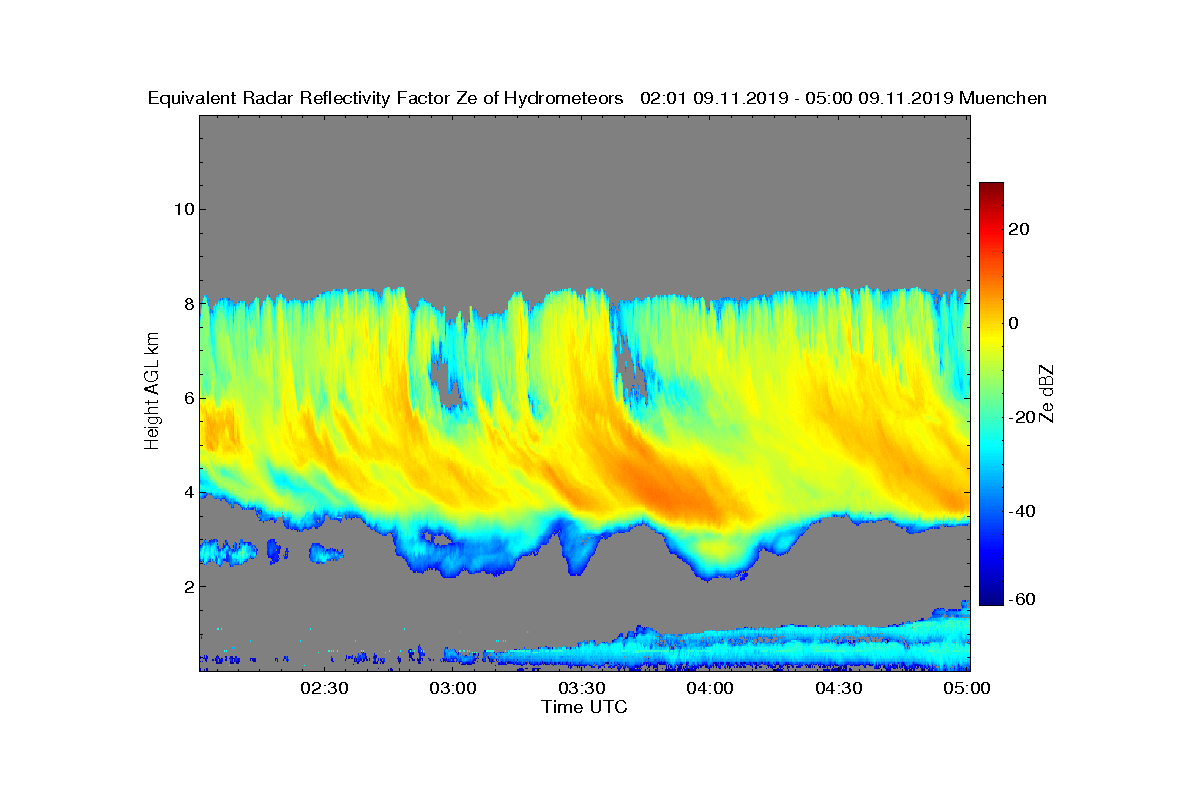Click the 05:00 time axis label
The image size is (1200, 800).
click(x=968, y=688)
